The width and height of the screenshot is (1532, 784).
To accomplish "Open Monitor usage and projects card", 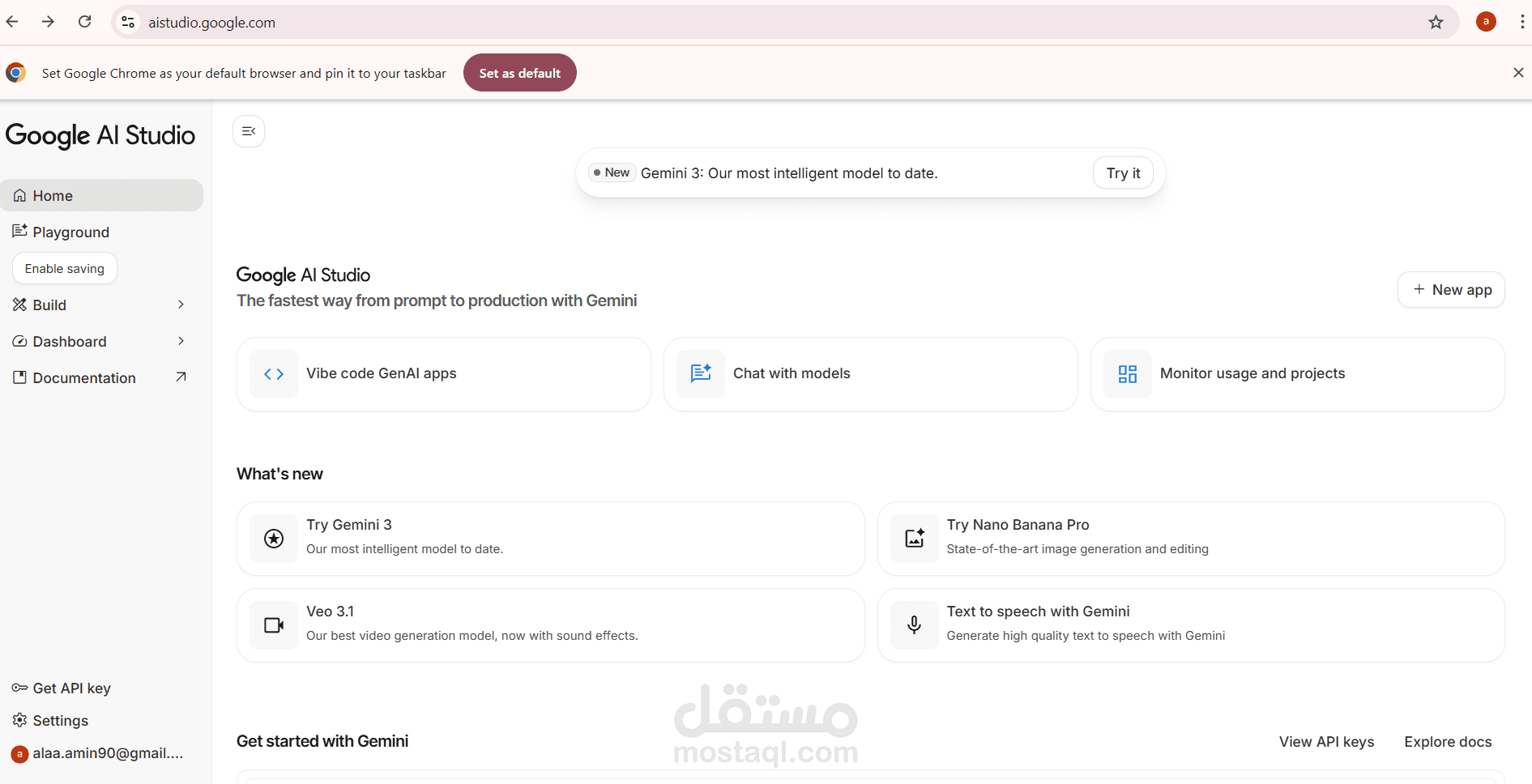I will [1298, 373].
